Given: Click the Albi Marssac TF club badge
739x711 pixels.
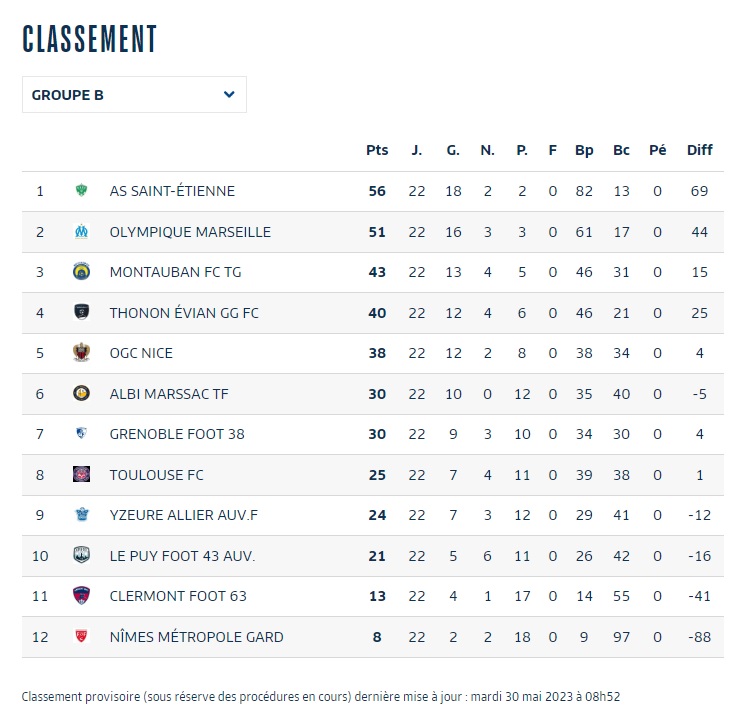Looking at the screenshot, I should pos(81,394).
